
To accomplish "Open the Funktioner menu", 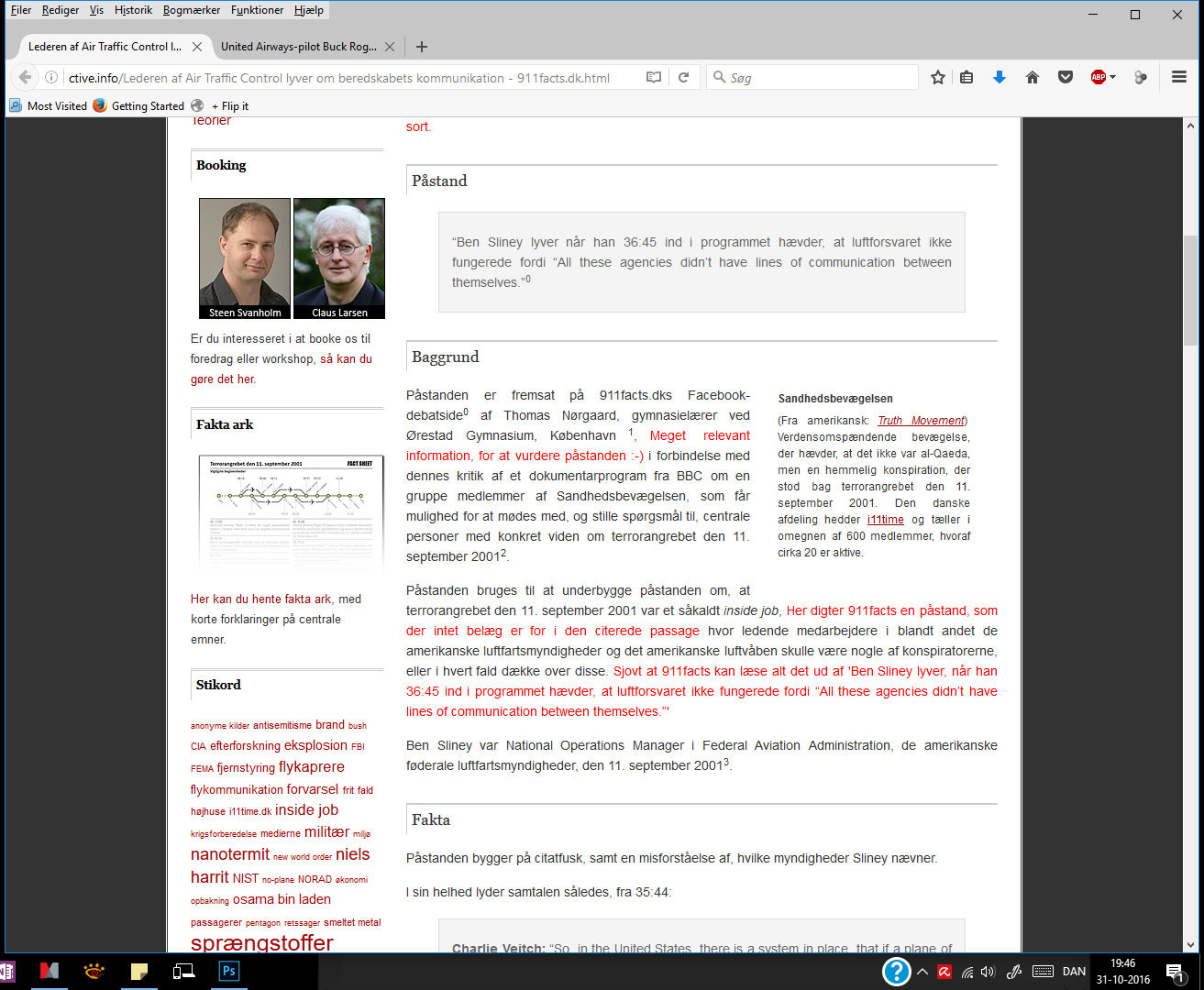I will (257, 10).
